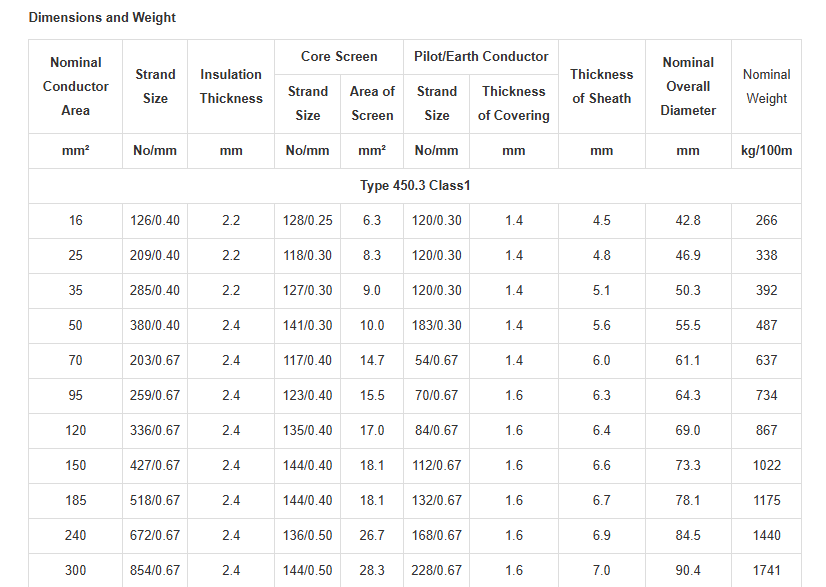
Task: Click the '132/0.67' pilot strand cell
Action: tap(437, 501)
